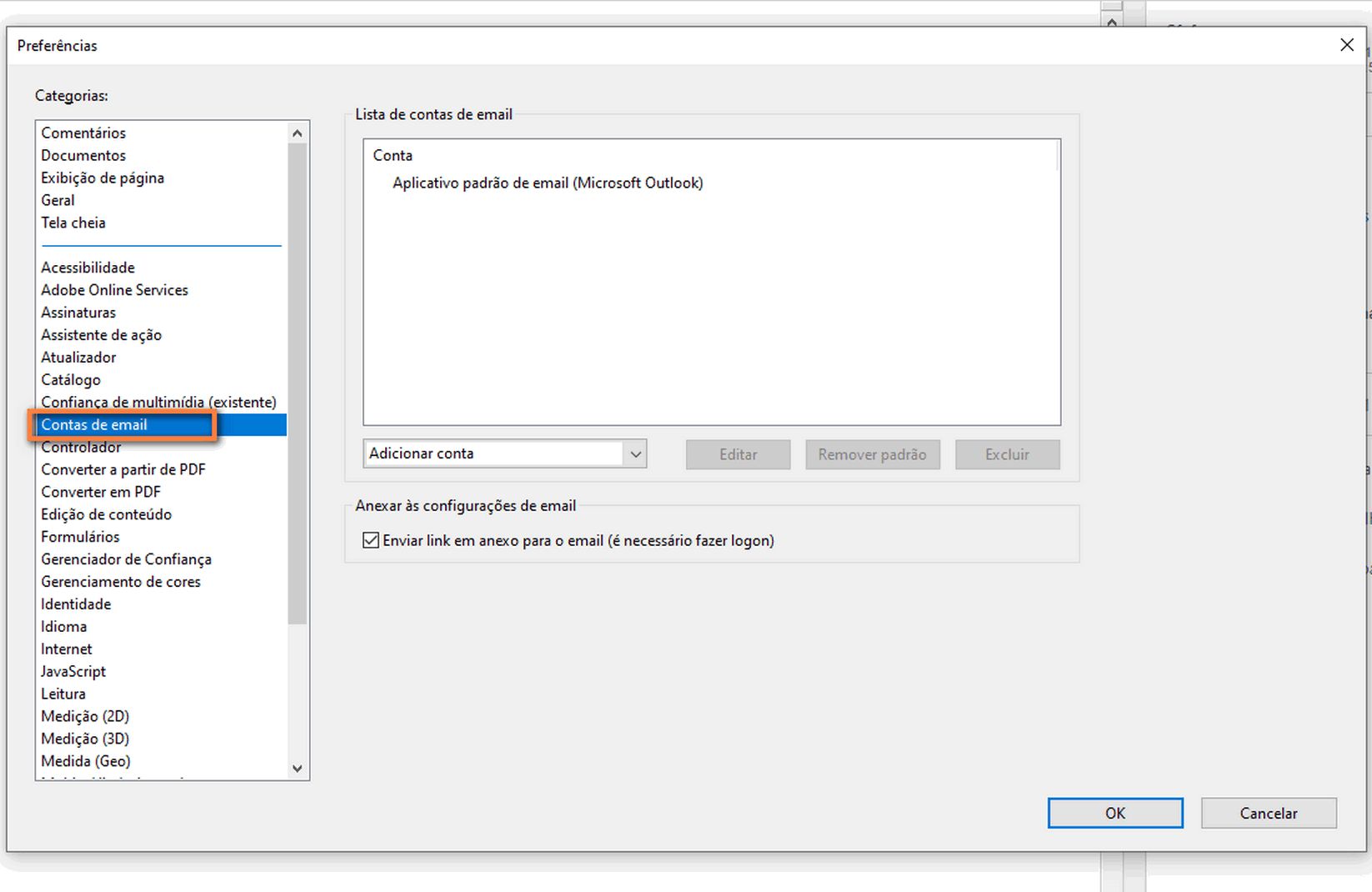
Task: Click the Remover padrão button
Action: 873,455
